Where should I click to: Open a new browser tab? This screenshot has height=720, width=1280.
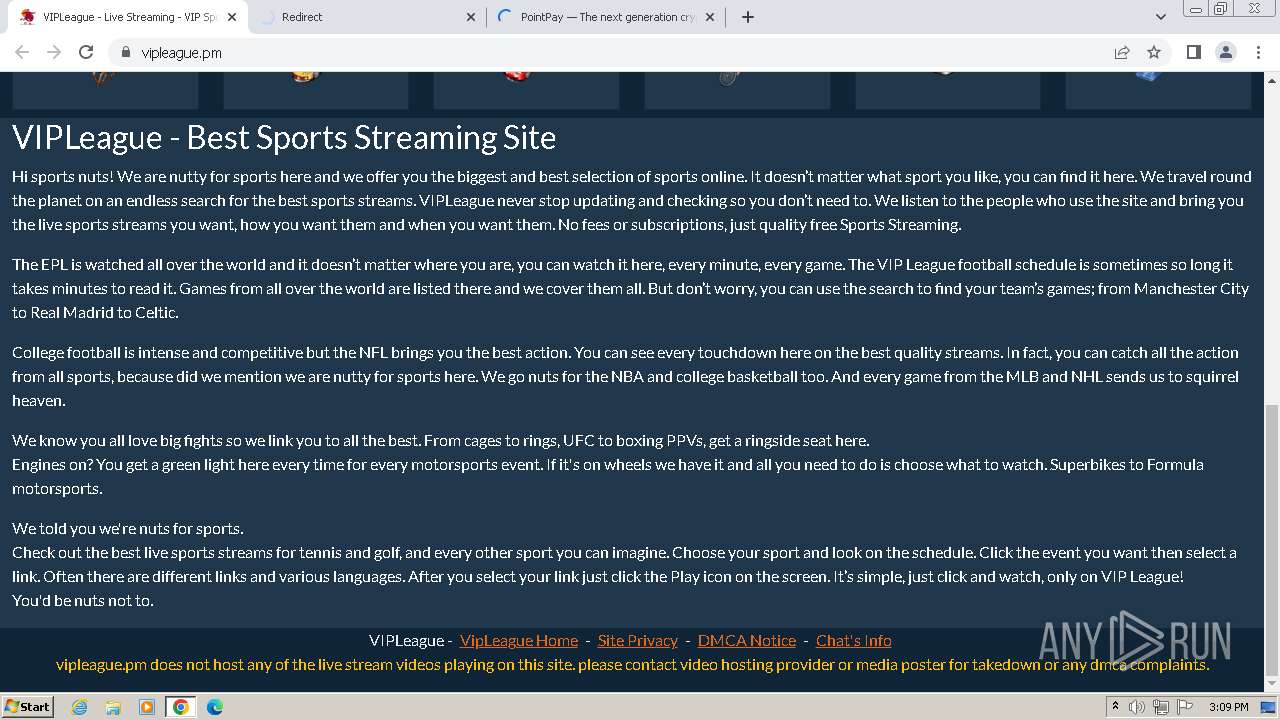click(x=748, y=17)
